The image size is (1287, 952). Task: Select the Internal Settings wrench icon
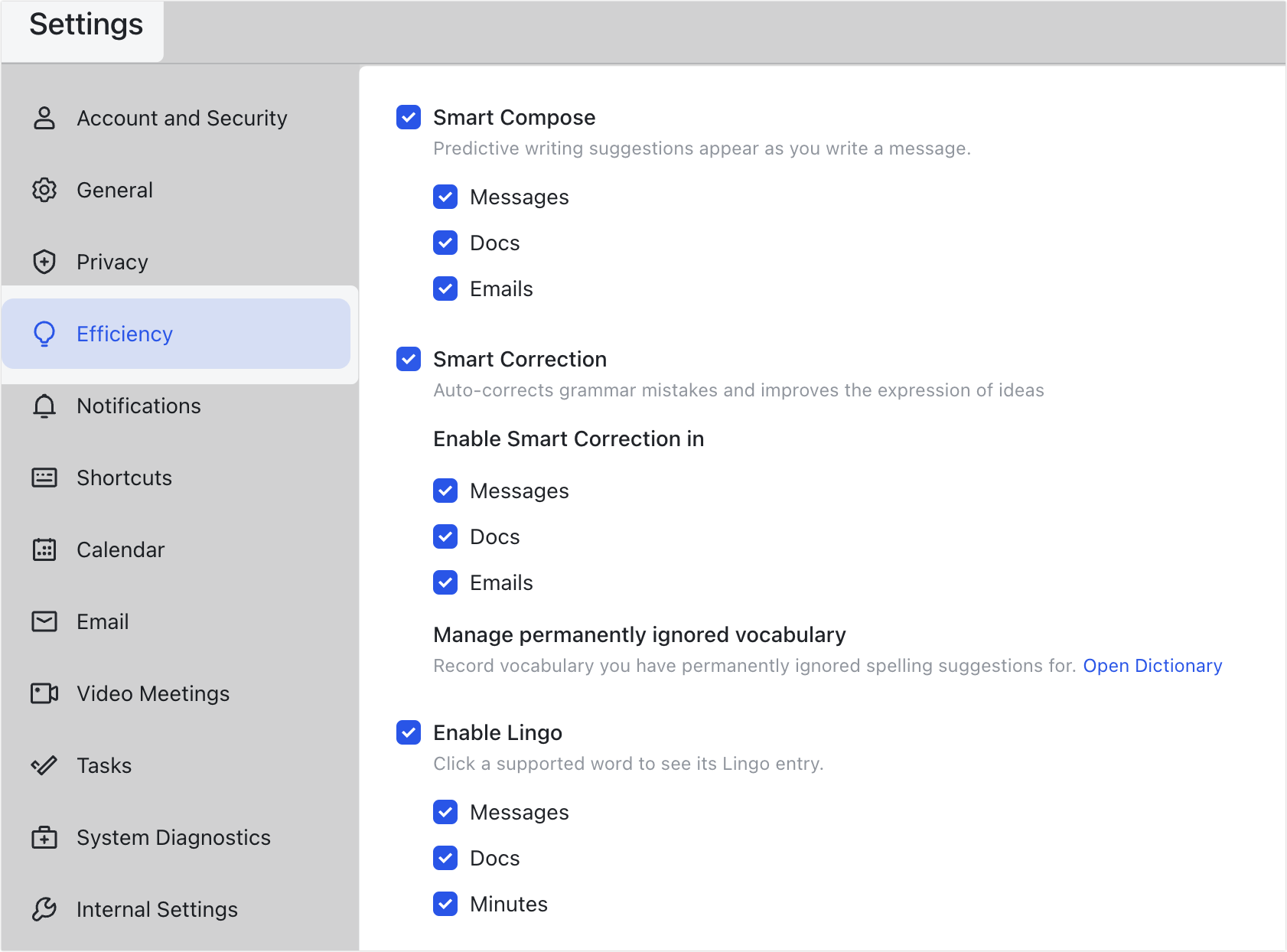44,909
